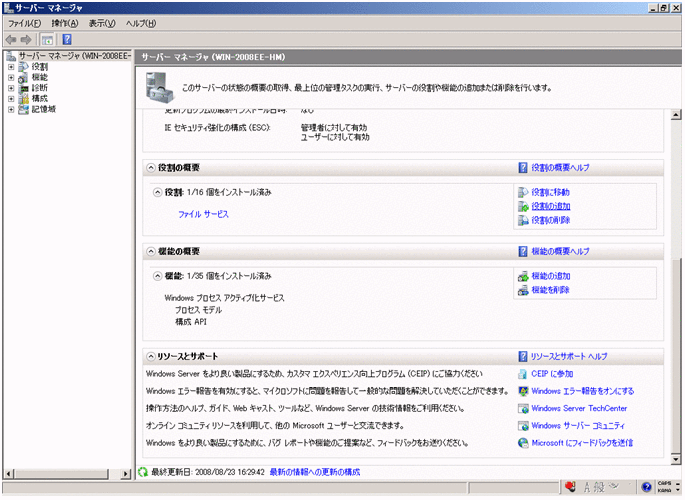685x500 pixels.
Task: Expand the 構成 tree node
Action: pyautogui.click(x=11, y=99)
